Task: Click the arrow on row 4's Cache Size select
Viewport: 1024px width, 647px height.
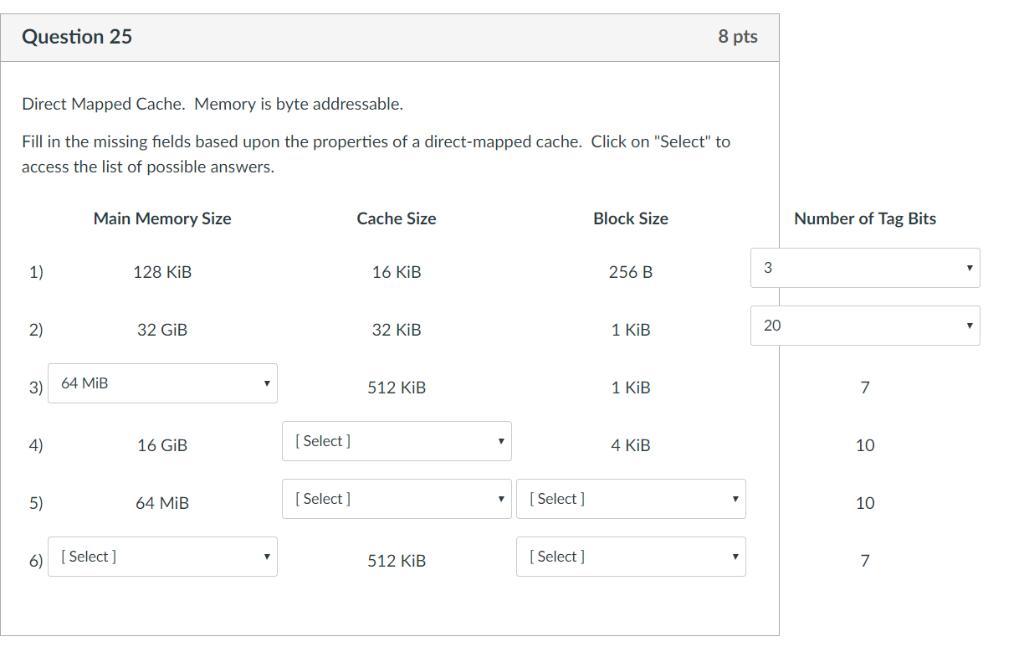Action: [500, 440]
